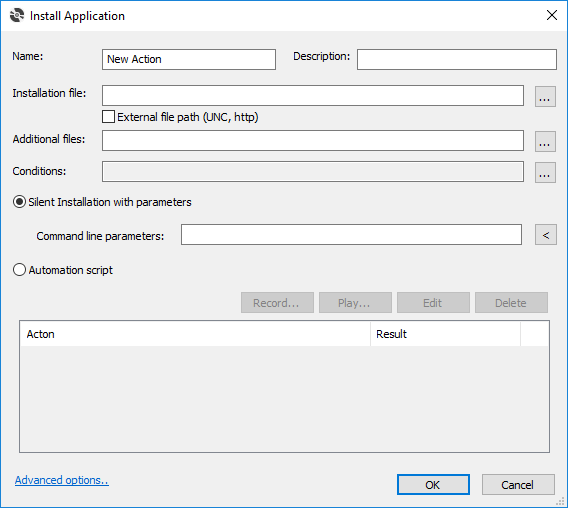Open the conditions editor button

[x=545, y=172]
